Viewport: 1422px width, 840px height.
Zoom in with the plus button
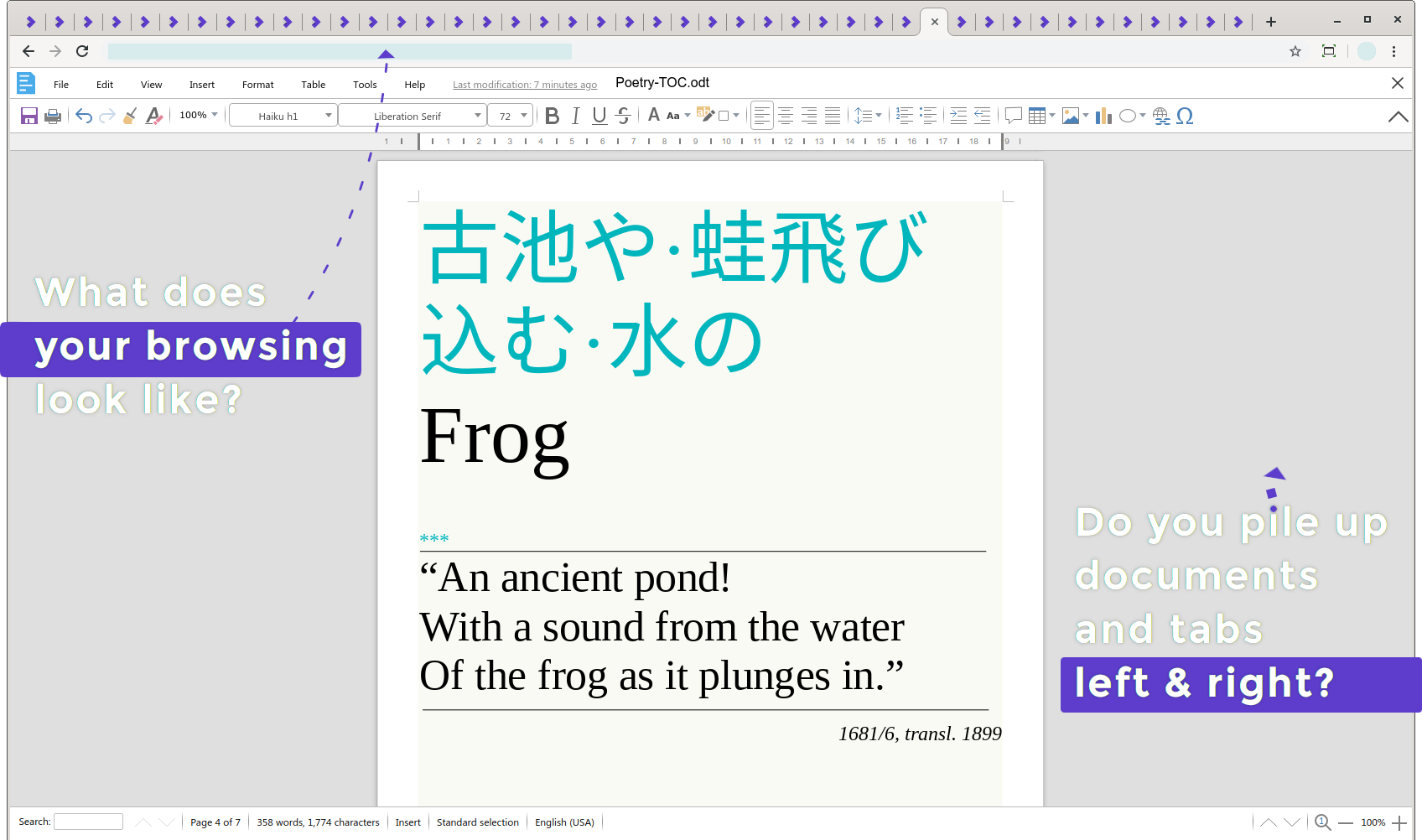point(1399,822)
